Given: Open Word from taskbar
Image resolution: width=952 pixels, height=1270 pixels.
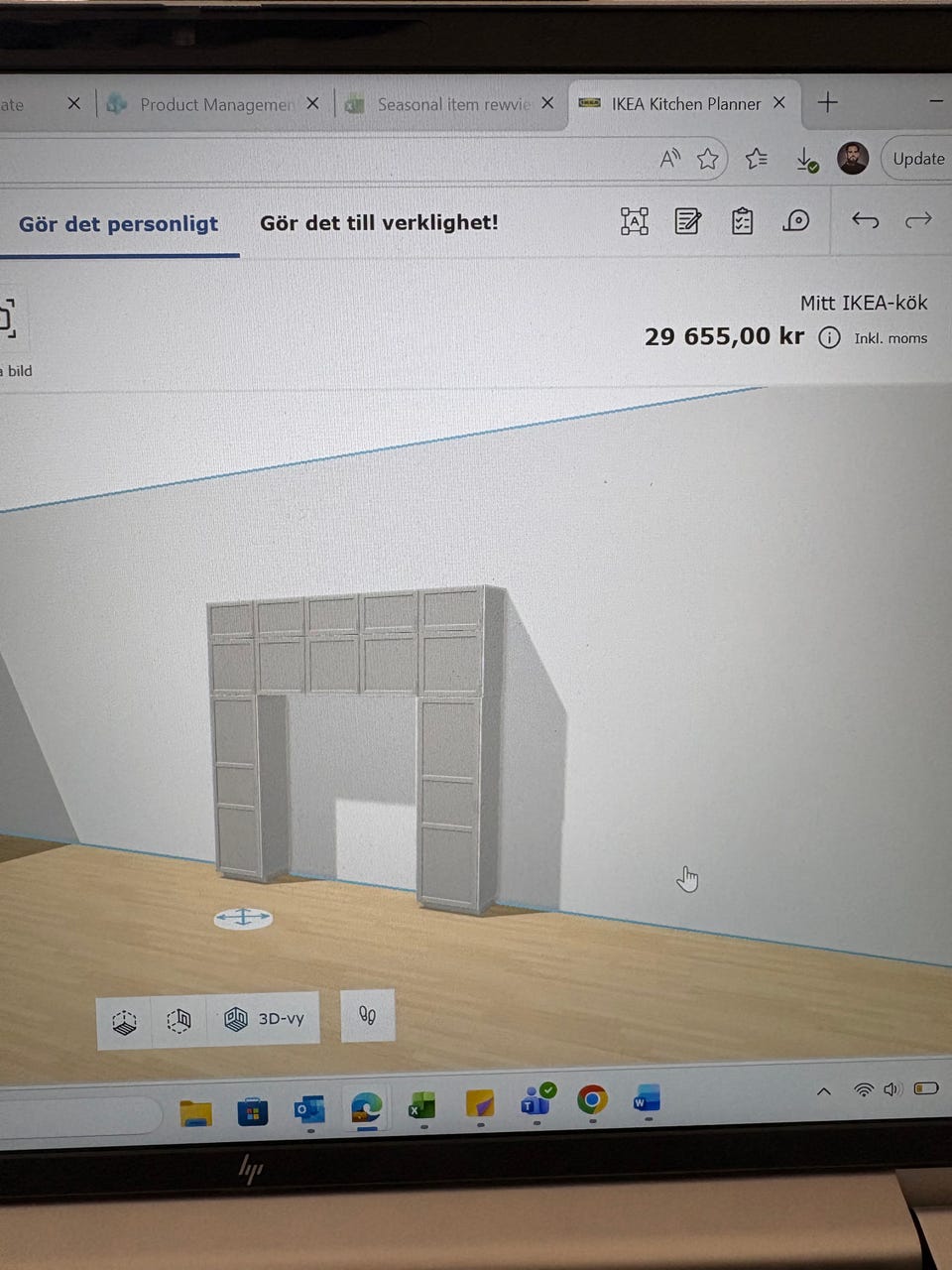Looking at the screenshot, I should (x=647, y=1099).
